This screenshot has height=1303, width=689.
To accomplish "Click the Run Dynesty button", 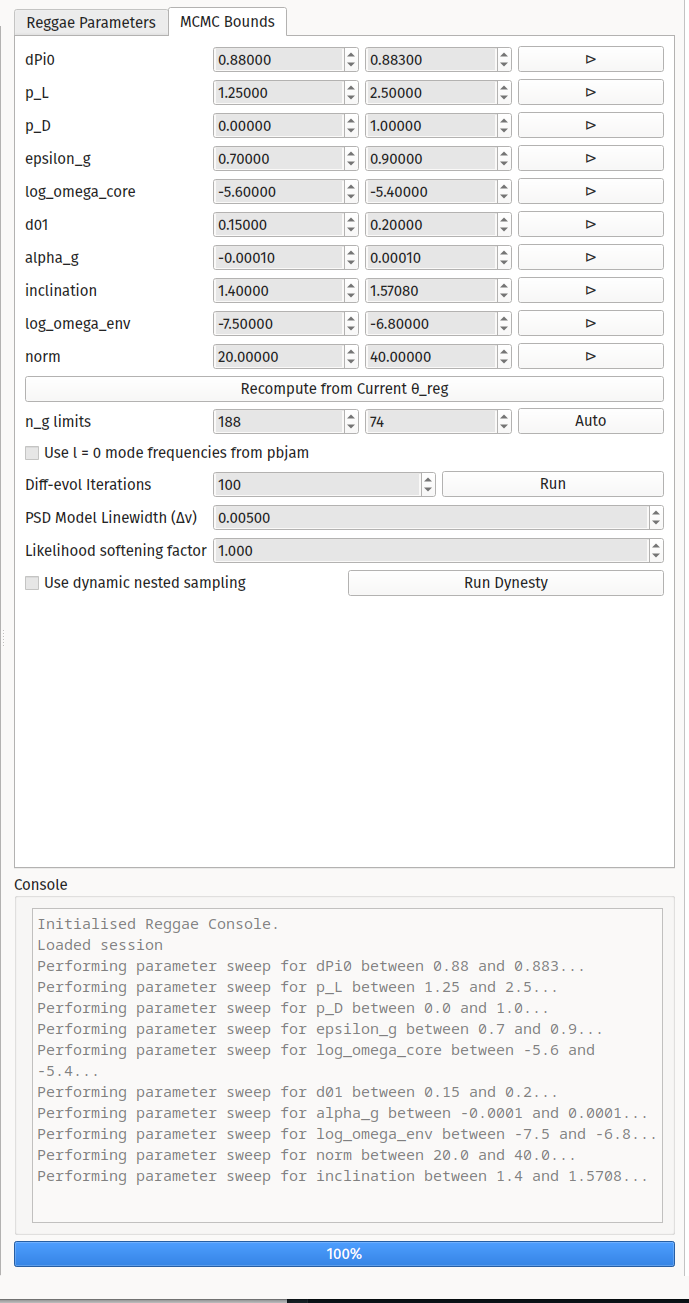I will point(506,582).
